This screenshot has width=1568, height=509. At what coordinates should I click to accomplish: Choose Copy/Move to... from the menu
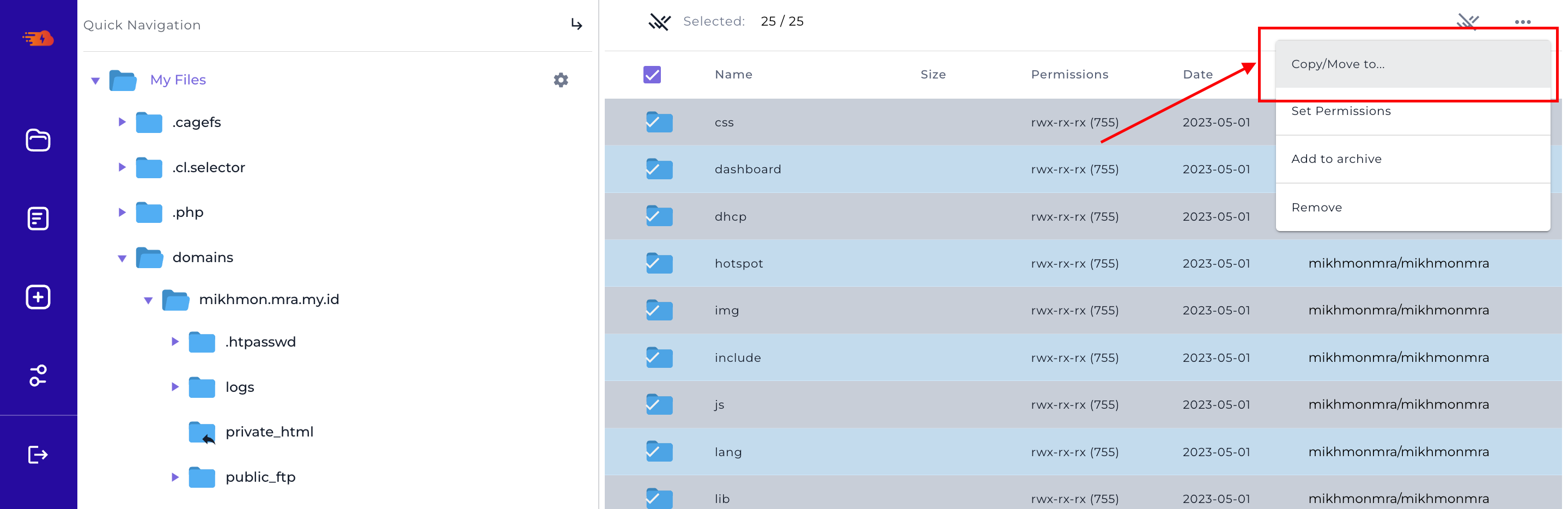1412,64
